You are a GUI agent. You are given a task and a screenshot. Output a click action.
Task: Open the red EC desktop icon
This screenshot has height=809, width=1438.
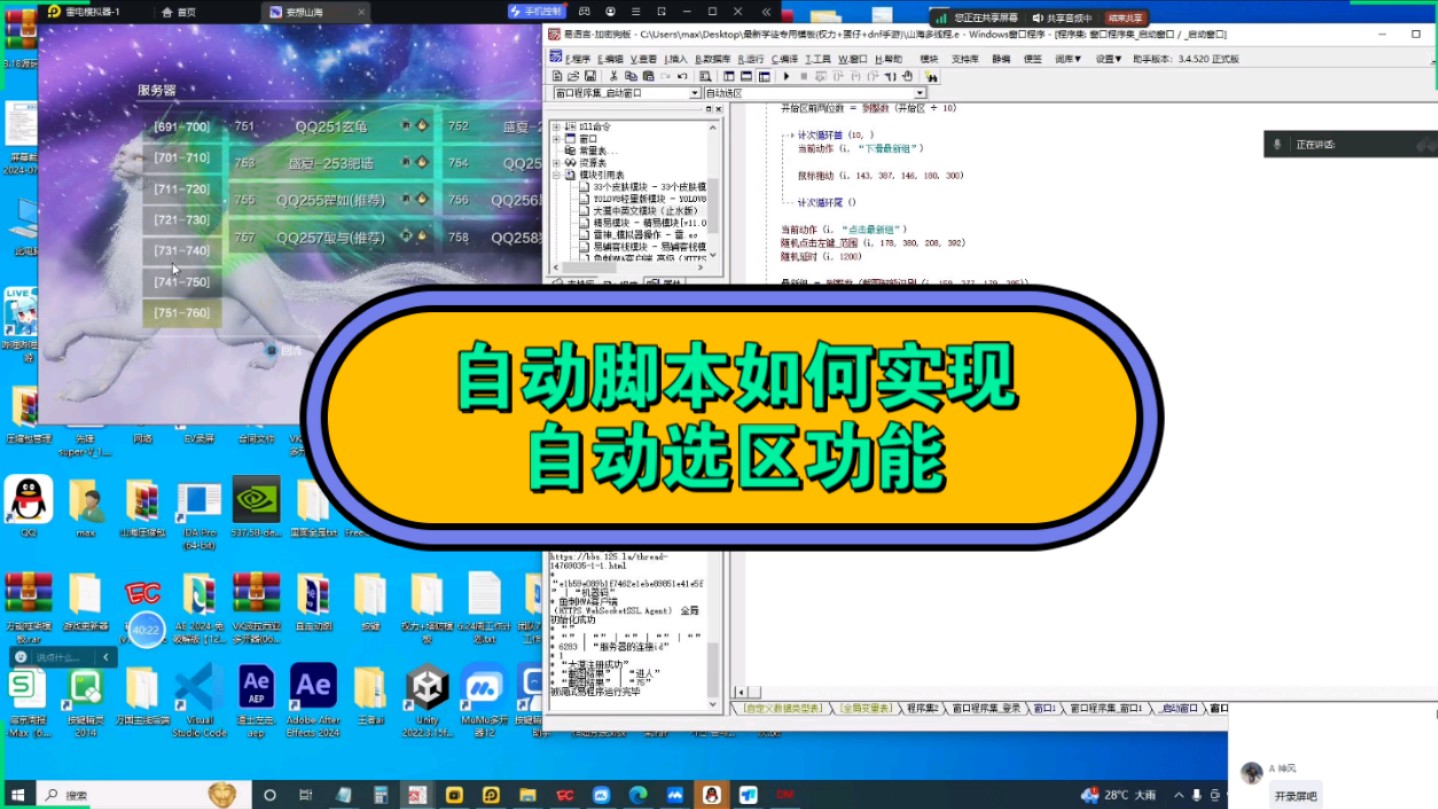[x=143, y=594]
